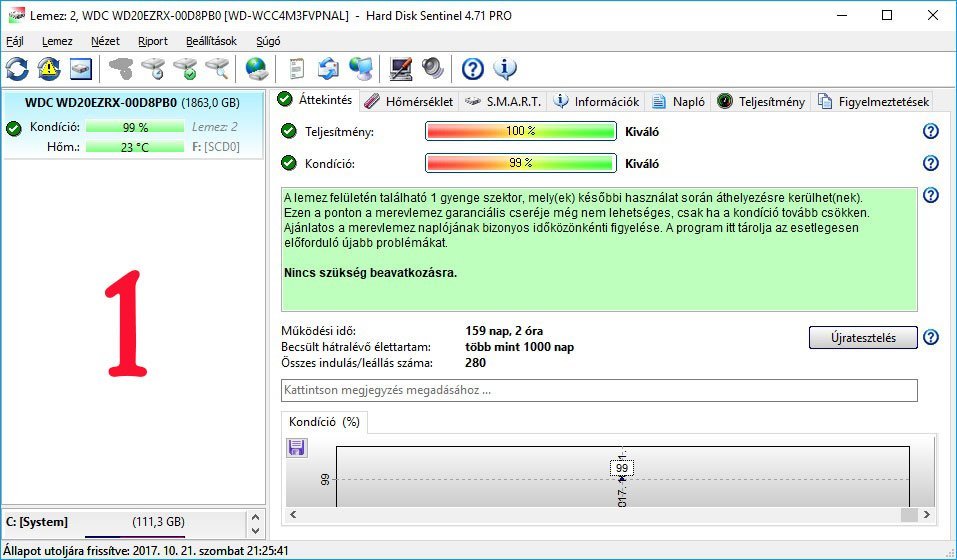This screenshot has height=560, width=957.
Task: Click the help question mark toolbar icon
Action: click(472, 69)
